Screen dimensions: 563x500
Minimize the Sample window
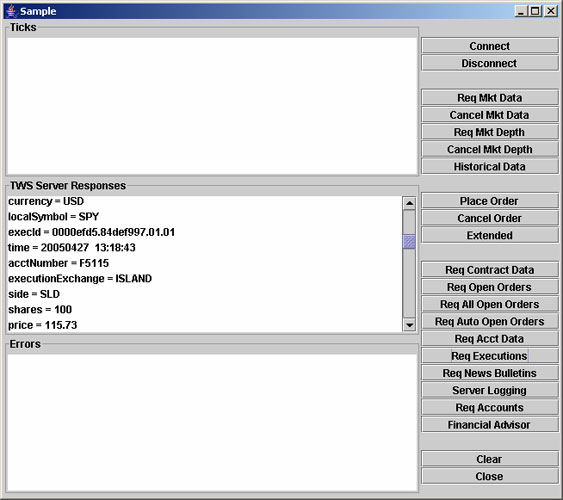tap(521, 11)
